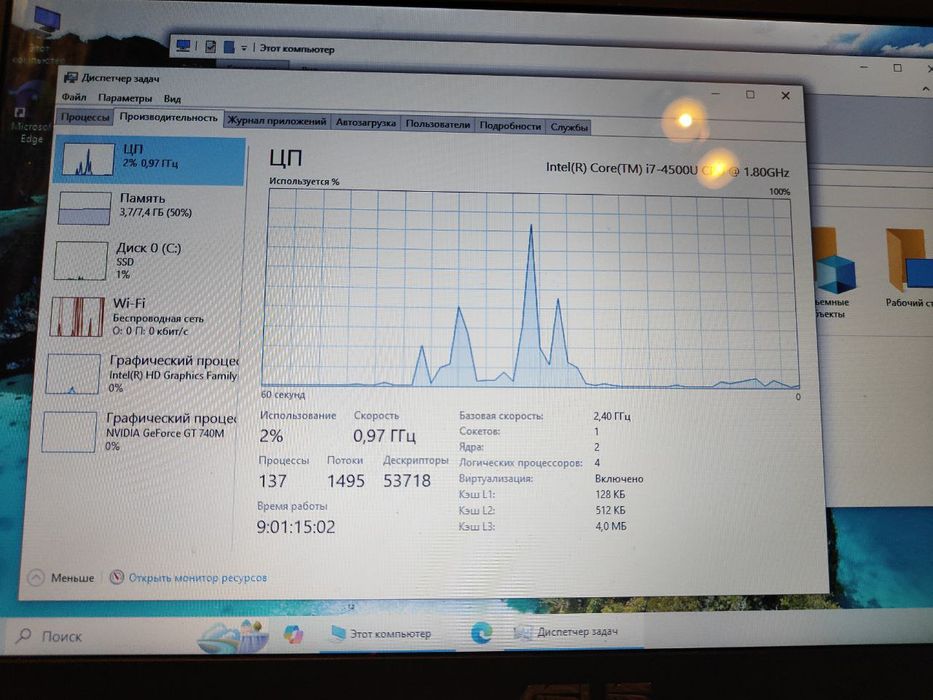Open the Память section in sidebar
Viewport: 933px width, 700px height.
click(x=149, y=207)
